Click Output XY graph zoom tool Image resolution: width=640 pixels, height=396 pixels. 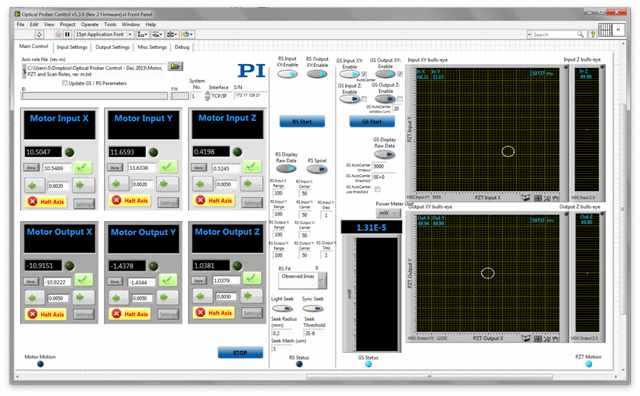(x=547, y=338)
